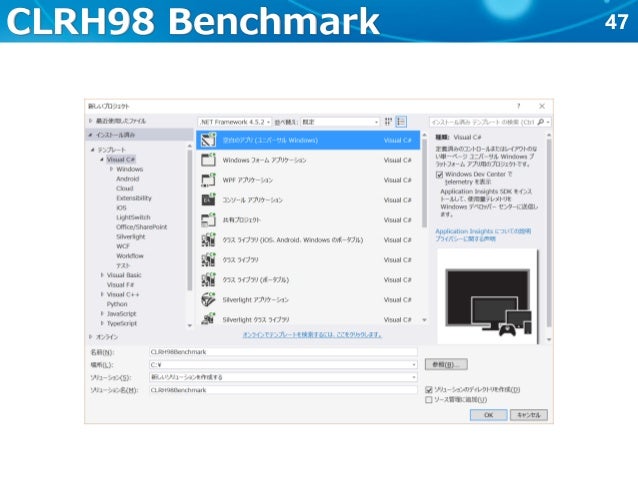Select Workflow in the template tree
This screenshot has height=479, width=638.
pyautogui.click(x=130, y=256)
